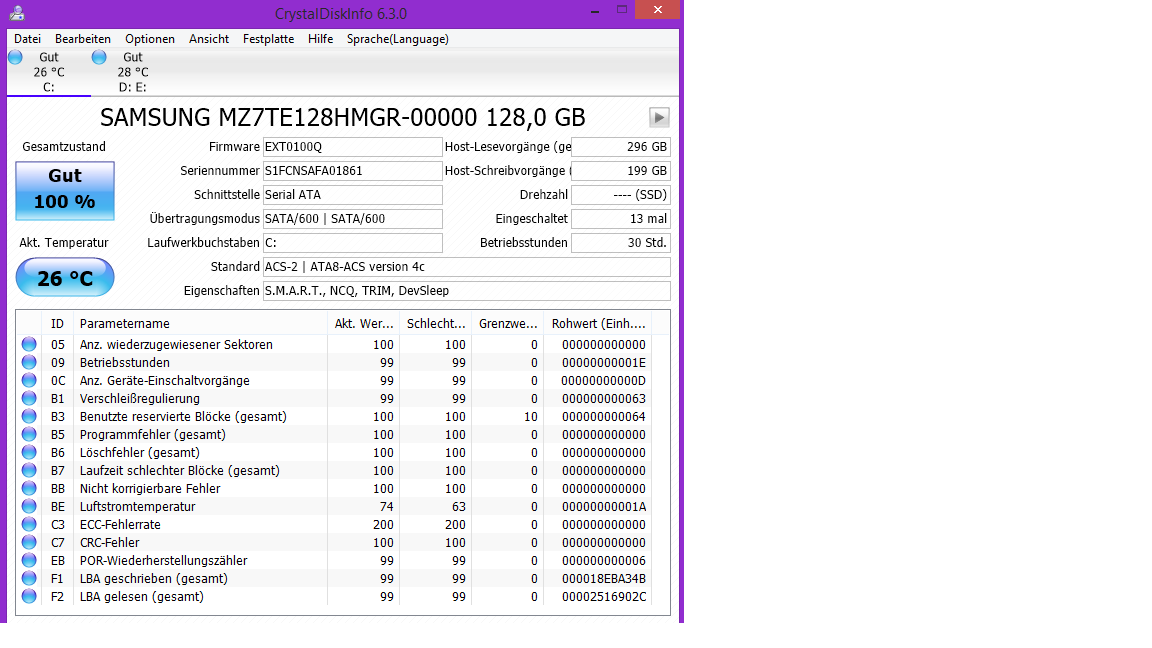Select the C: disk tab
The height and width of the screenshot is (648, 1152).
pos(48,72)
